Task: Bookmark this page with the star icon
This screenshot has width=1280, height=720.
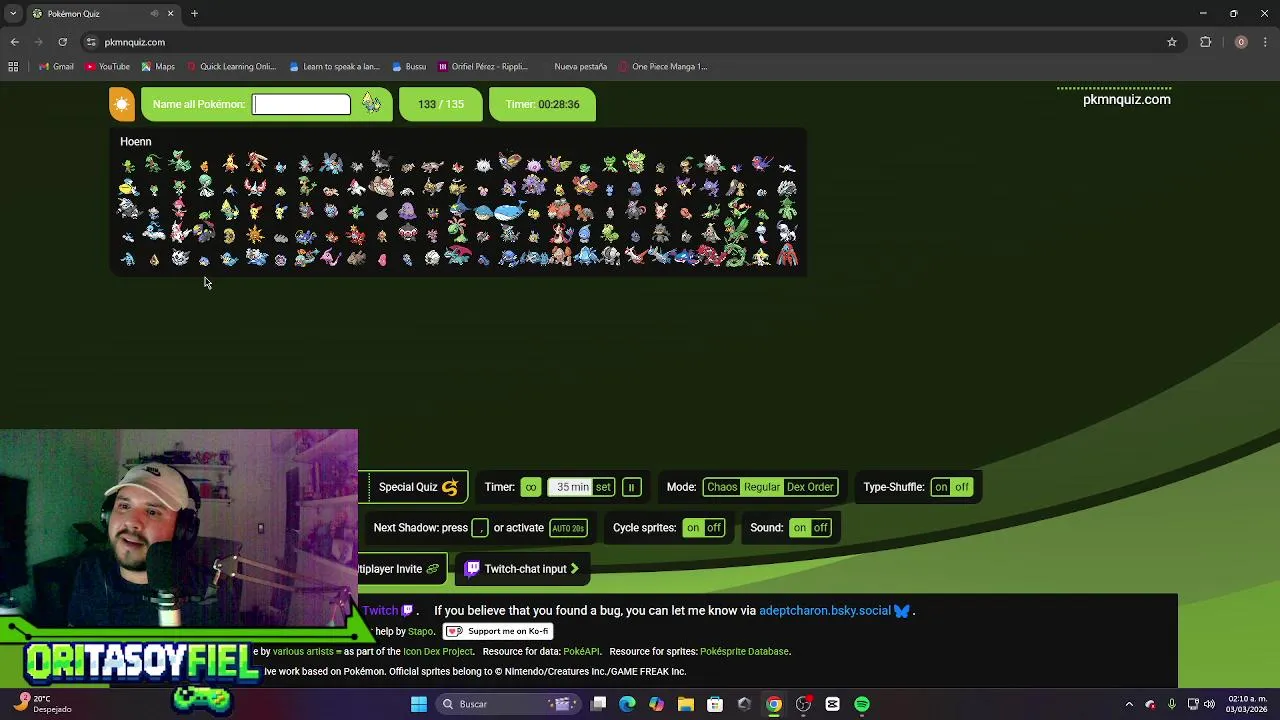Action: coord(1171,42)
